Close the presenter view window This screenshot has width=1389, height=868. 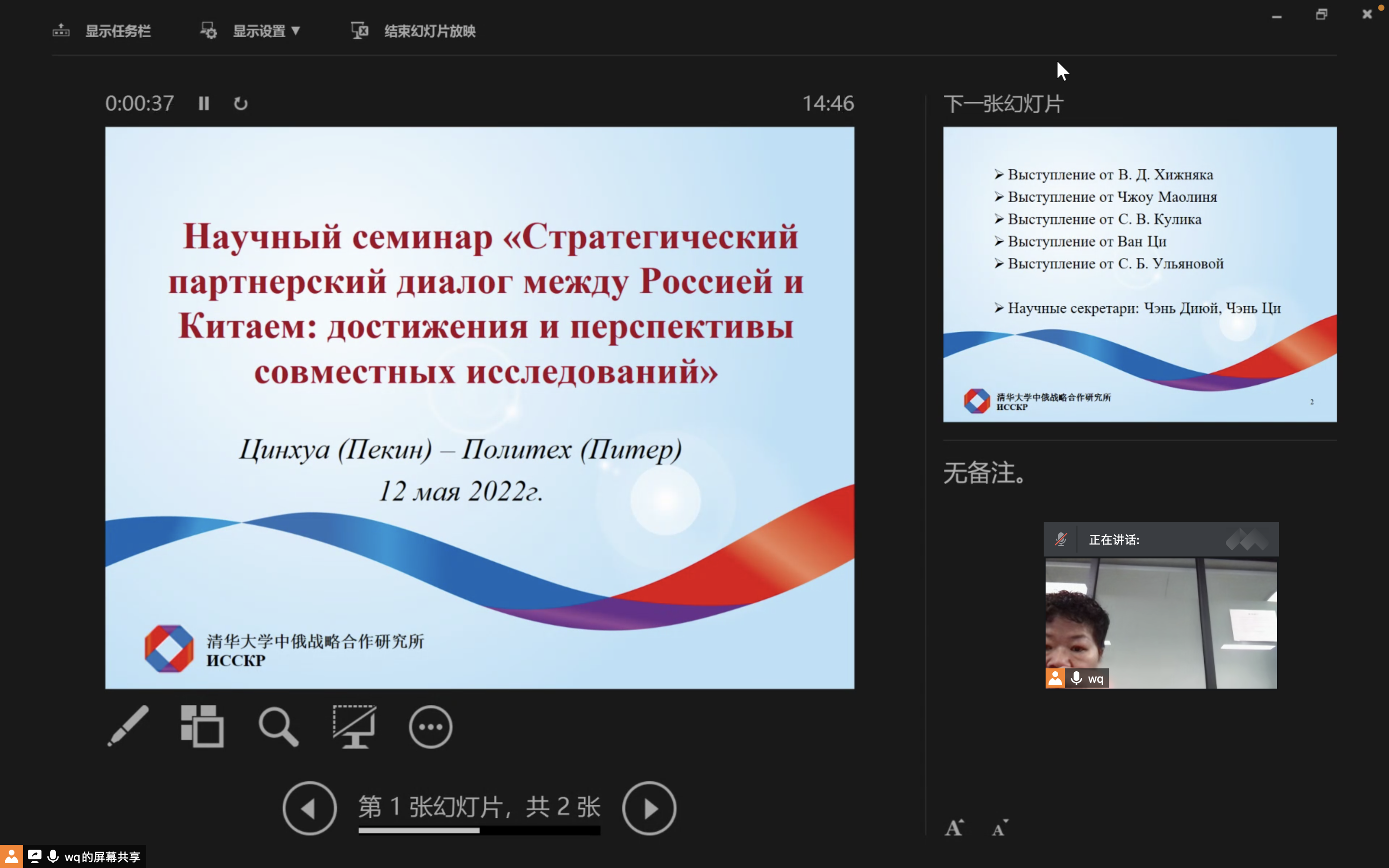point(1367,14)
